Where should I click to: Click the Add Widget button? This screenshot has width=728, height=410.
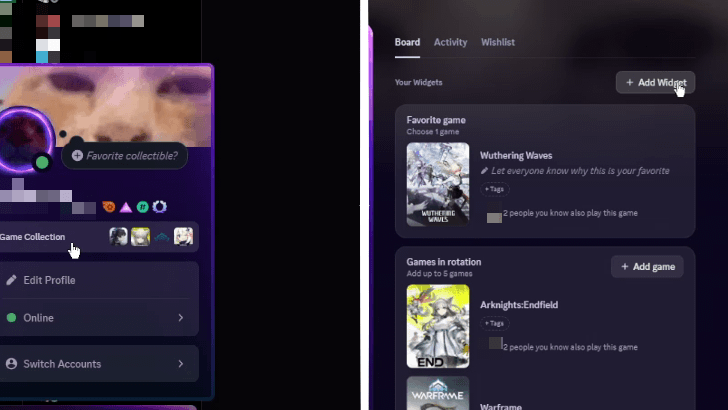[655, 82]
